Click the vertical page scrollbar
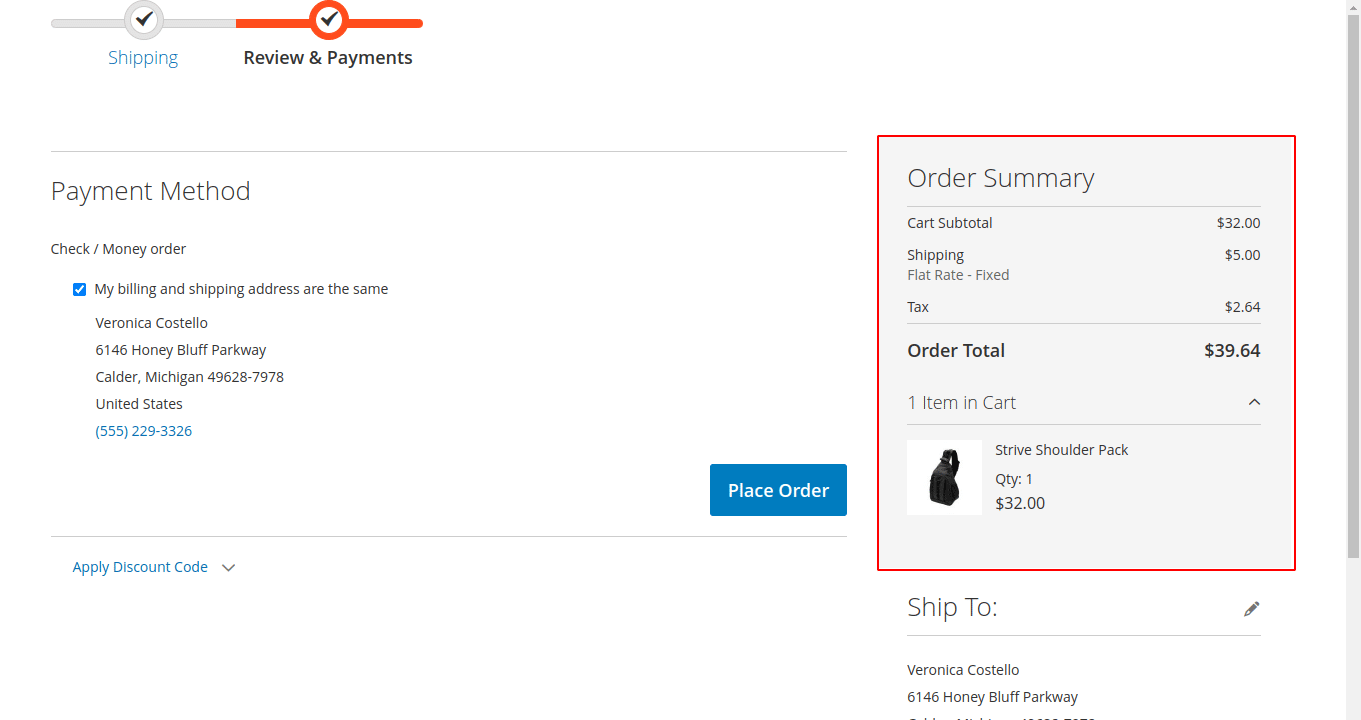1361x720 pixels. [1353, 300]
